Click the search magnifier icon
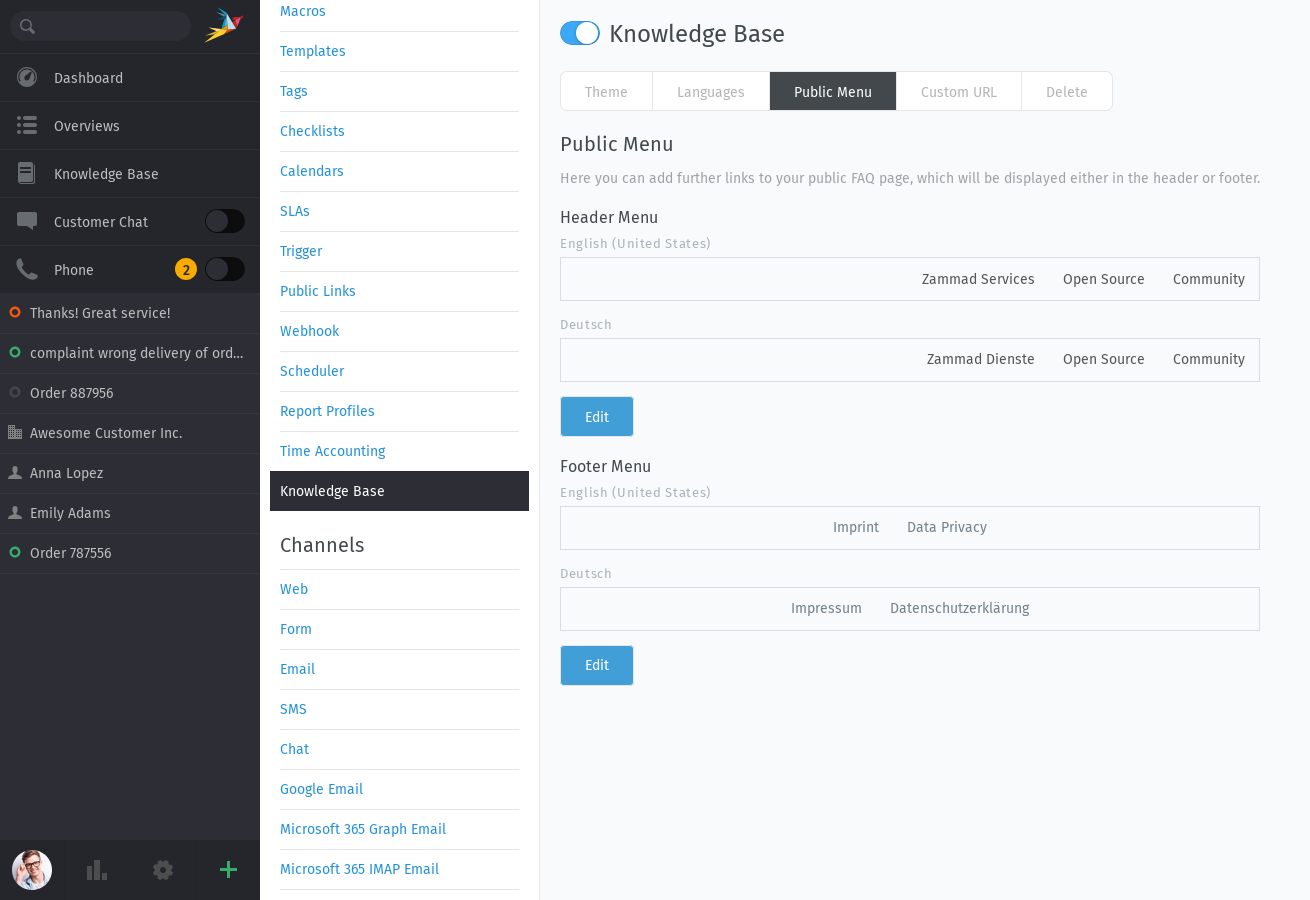 [x=27, y=27]
